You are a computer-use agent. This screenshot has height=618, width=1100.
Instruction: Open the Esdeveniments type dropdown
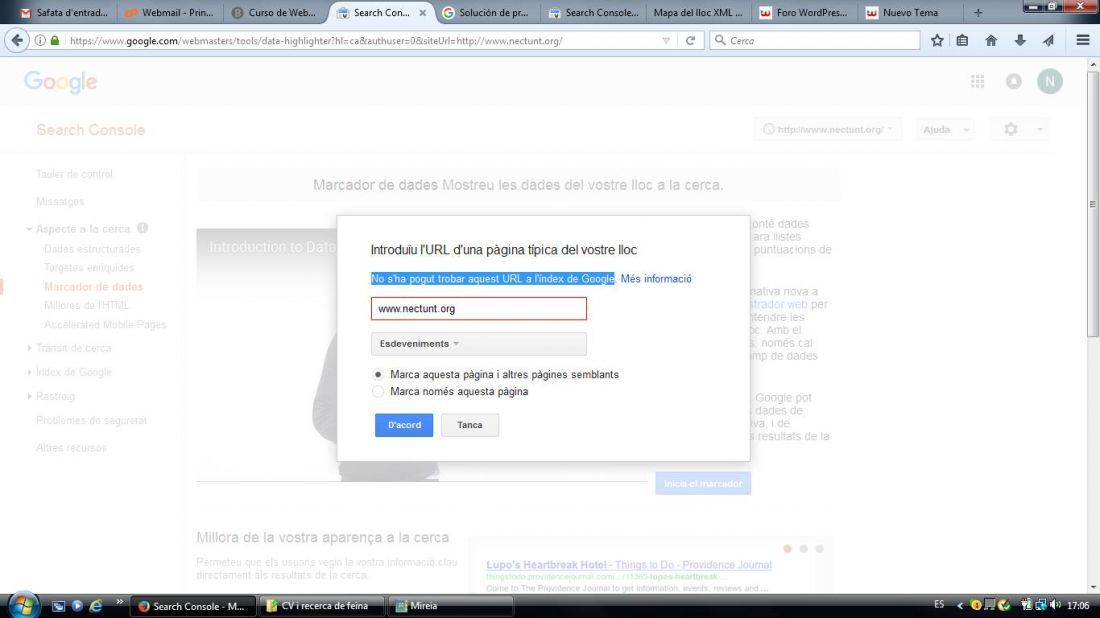point(478,344)
